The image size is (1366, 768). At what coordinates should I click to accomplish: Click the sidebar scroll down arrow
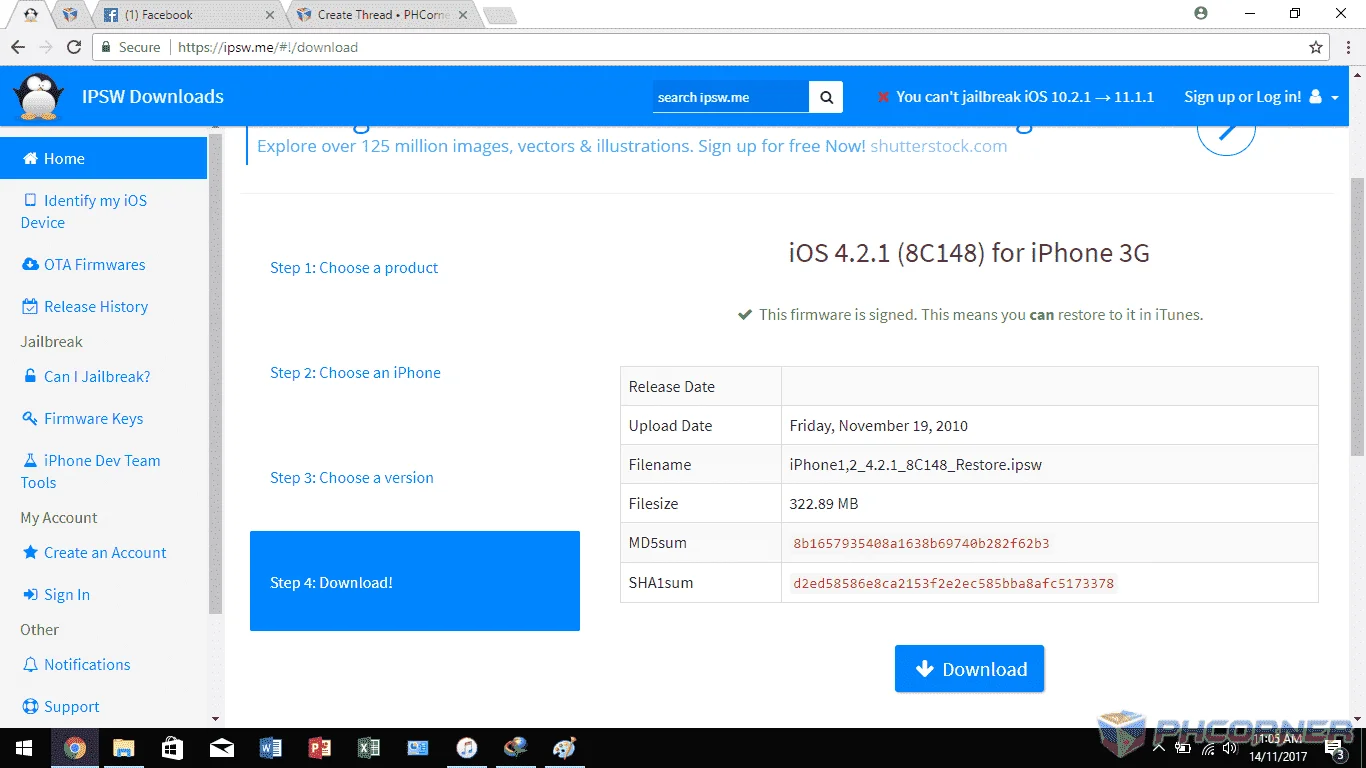click(215, 719)
